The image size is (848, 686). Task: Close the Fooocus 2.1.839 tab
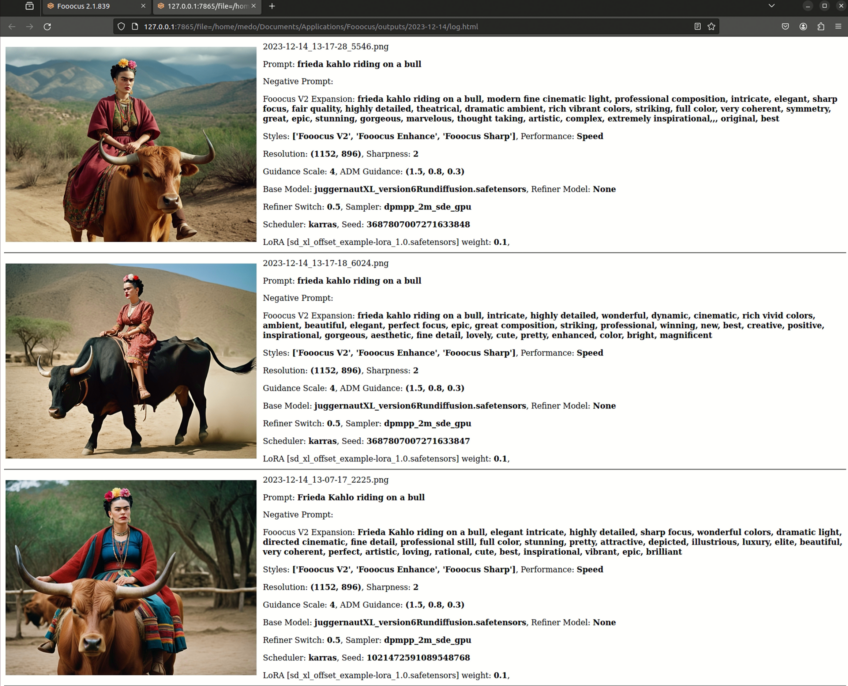point(143,6)
